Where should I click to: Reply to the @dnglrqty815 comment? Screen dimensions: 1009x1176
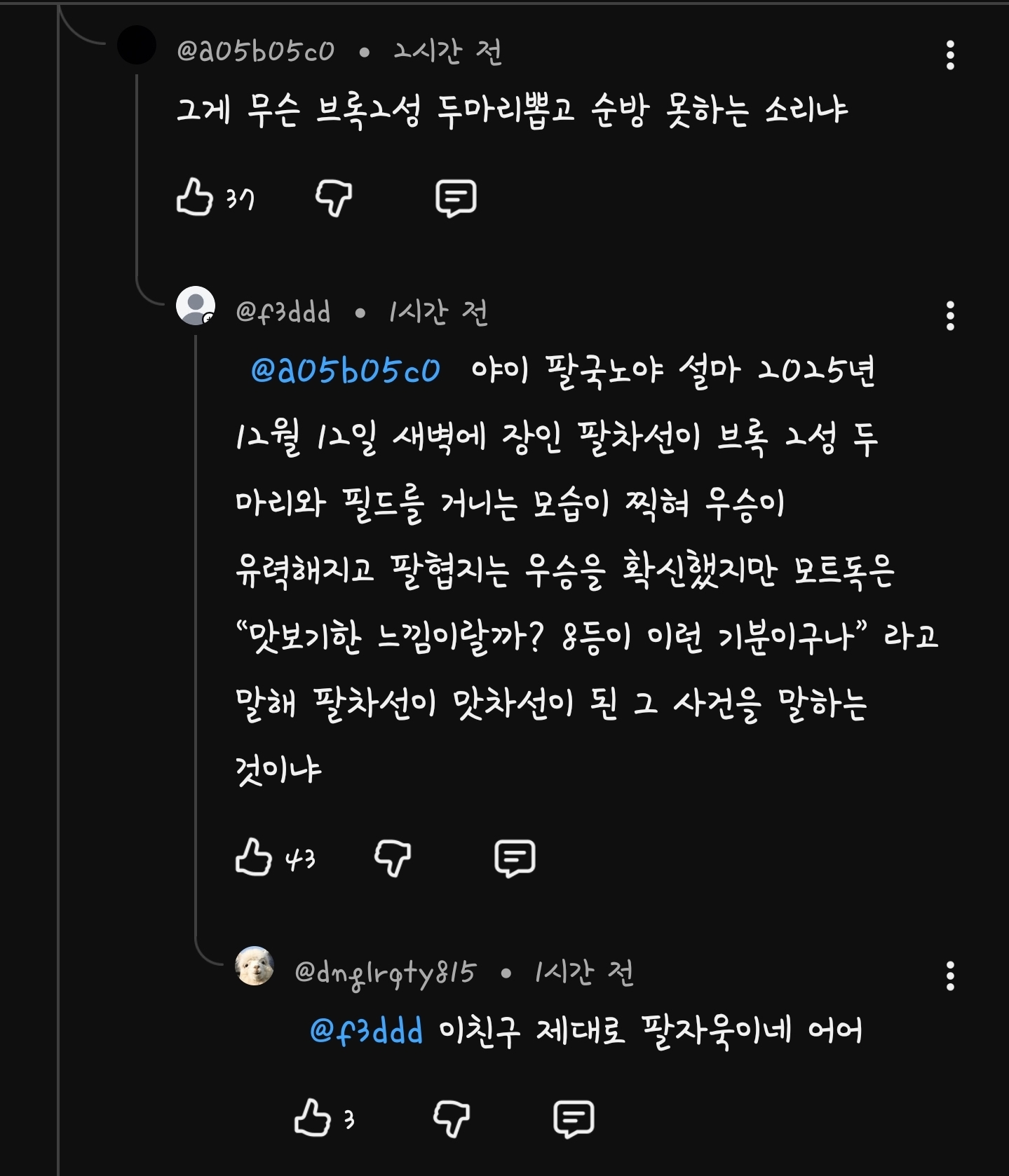574,1119
